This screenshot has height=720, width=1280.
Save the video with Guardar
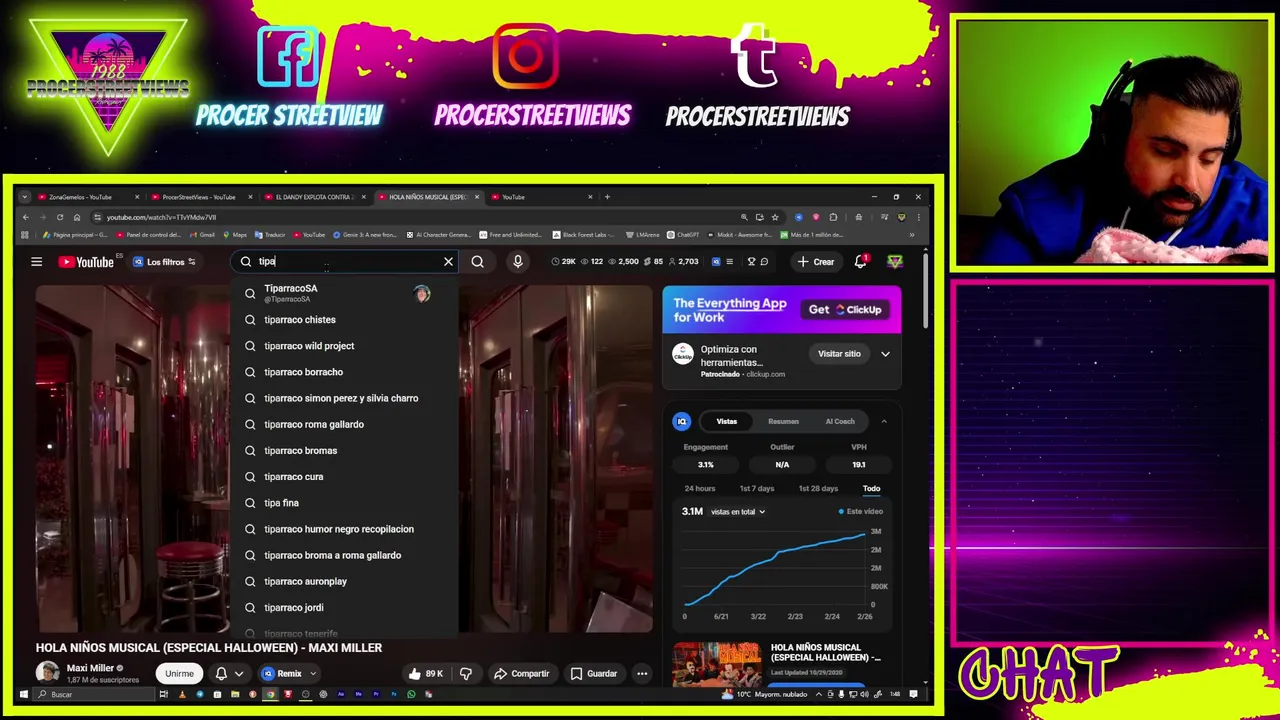pos(594,674)
